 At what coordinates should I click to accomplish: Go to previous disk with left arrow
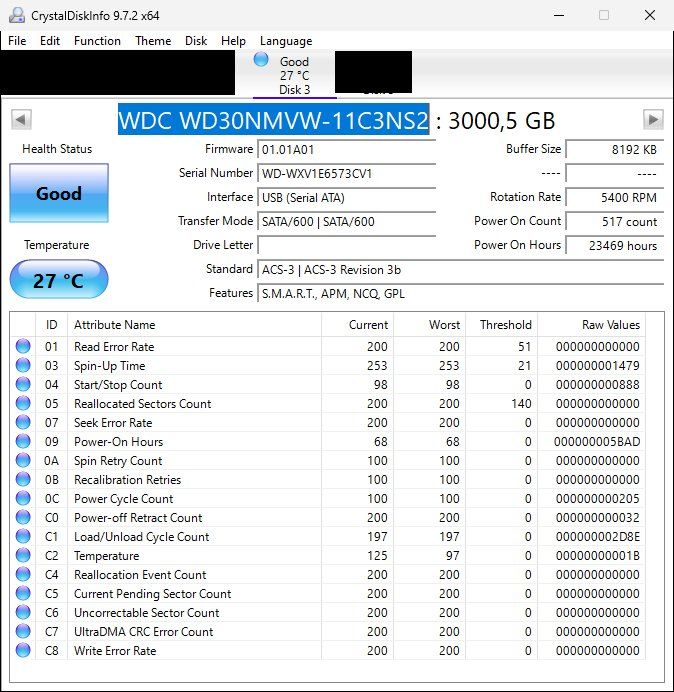coord(21,120)
